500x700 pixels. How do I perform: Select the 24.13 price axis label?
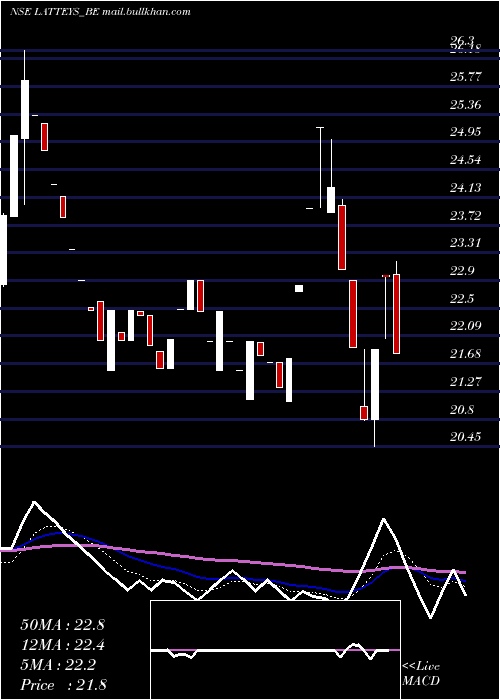click(466, 188)
